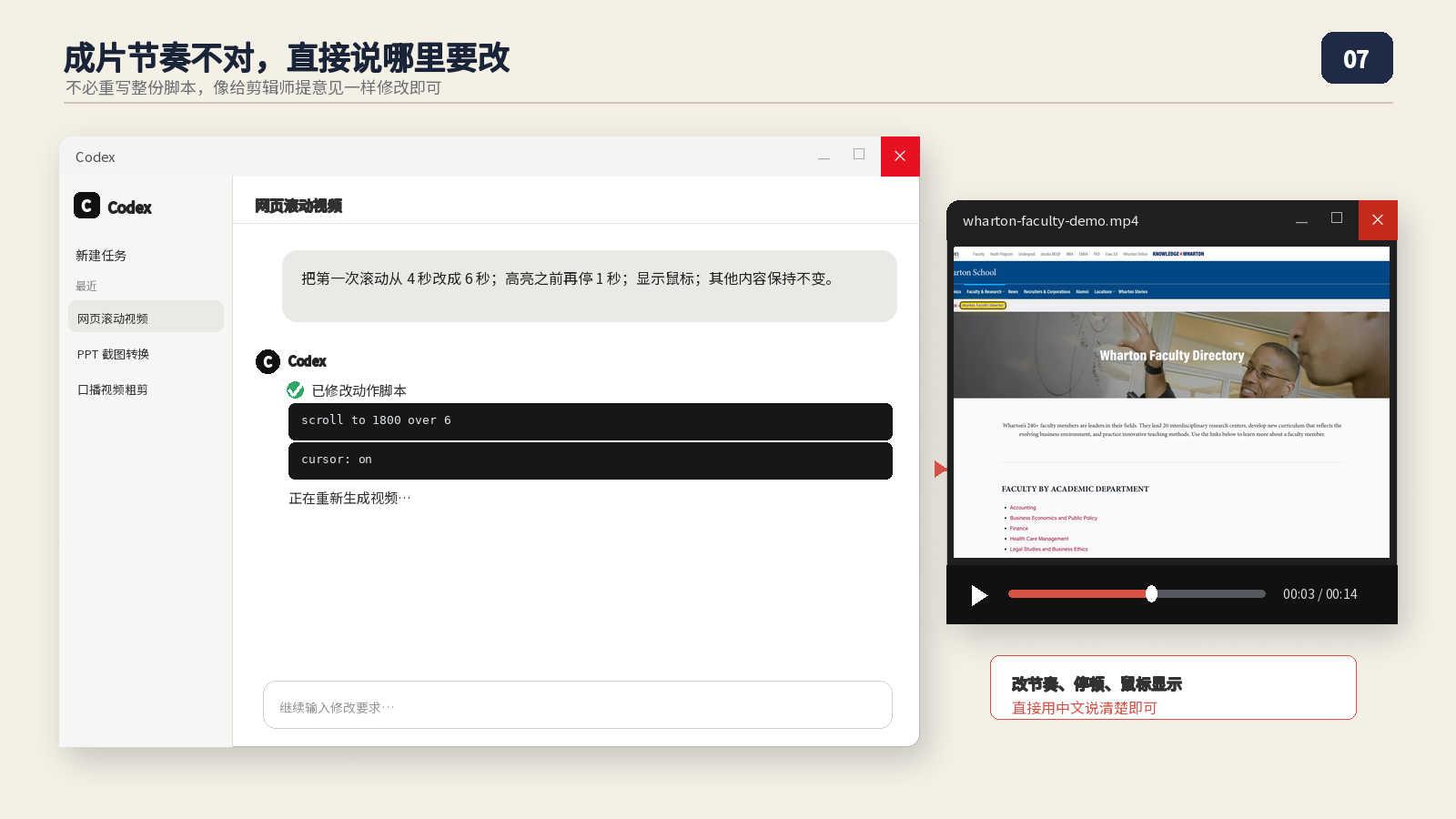
Task: Click Alumni in the Wharton navigation bar
Action: pyautogui.click(x=1082, y=292)
